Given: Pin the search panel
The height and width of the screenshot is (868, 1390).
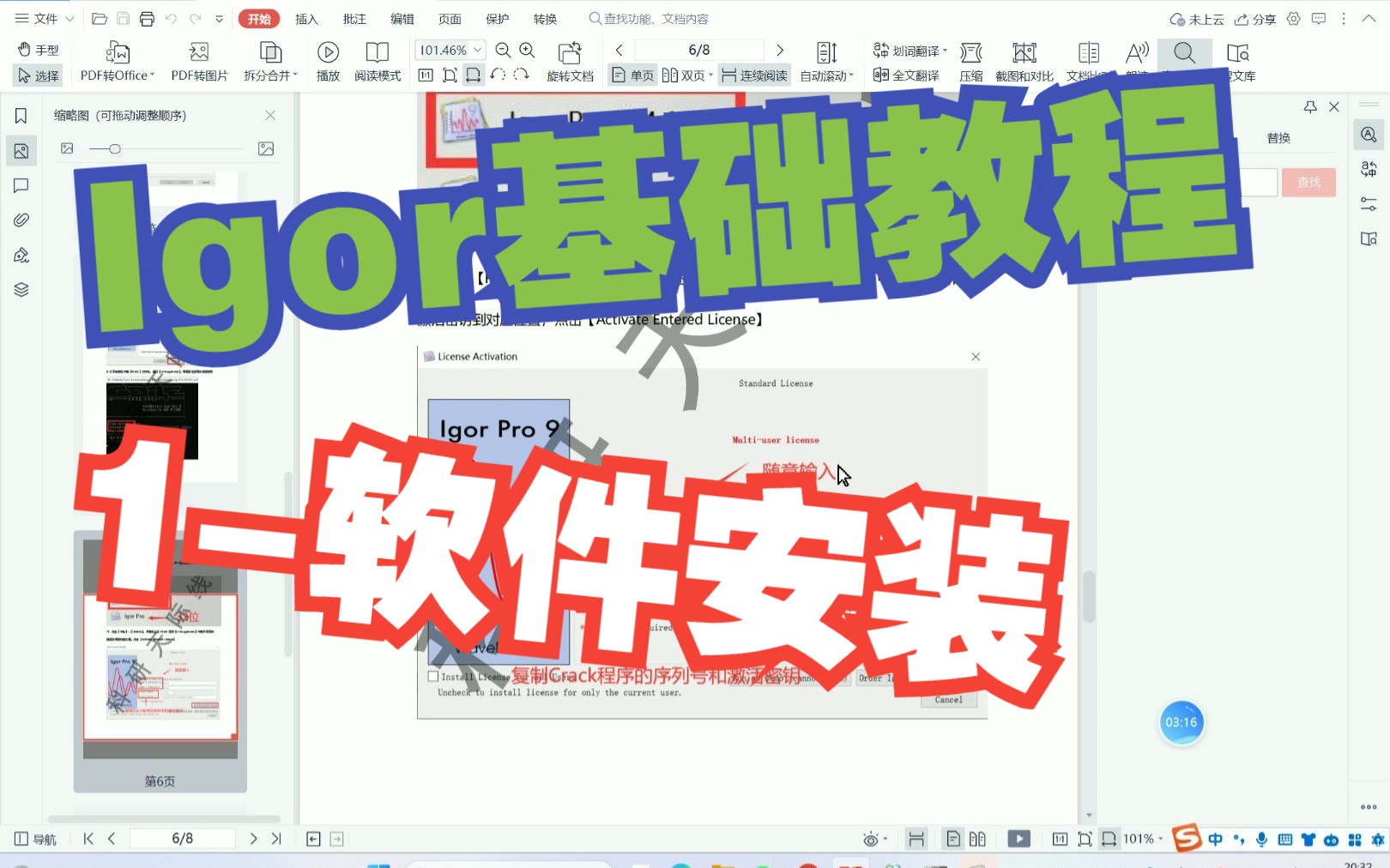Looking at the screenshot, I should point(1310,106).
